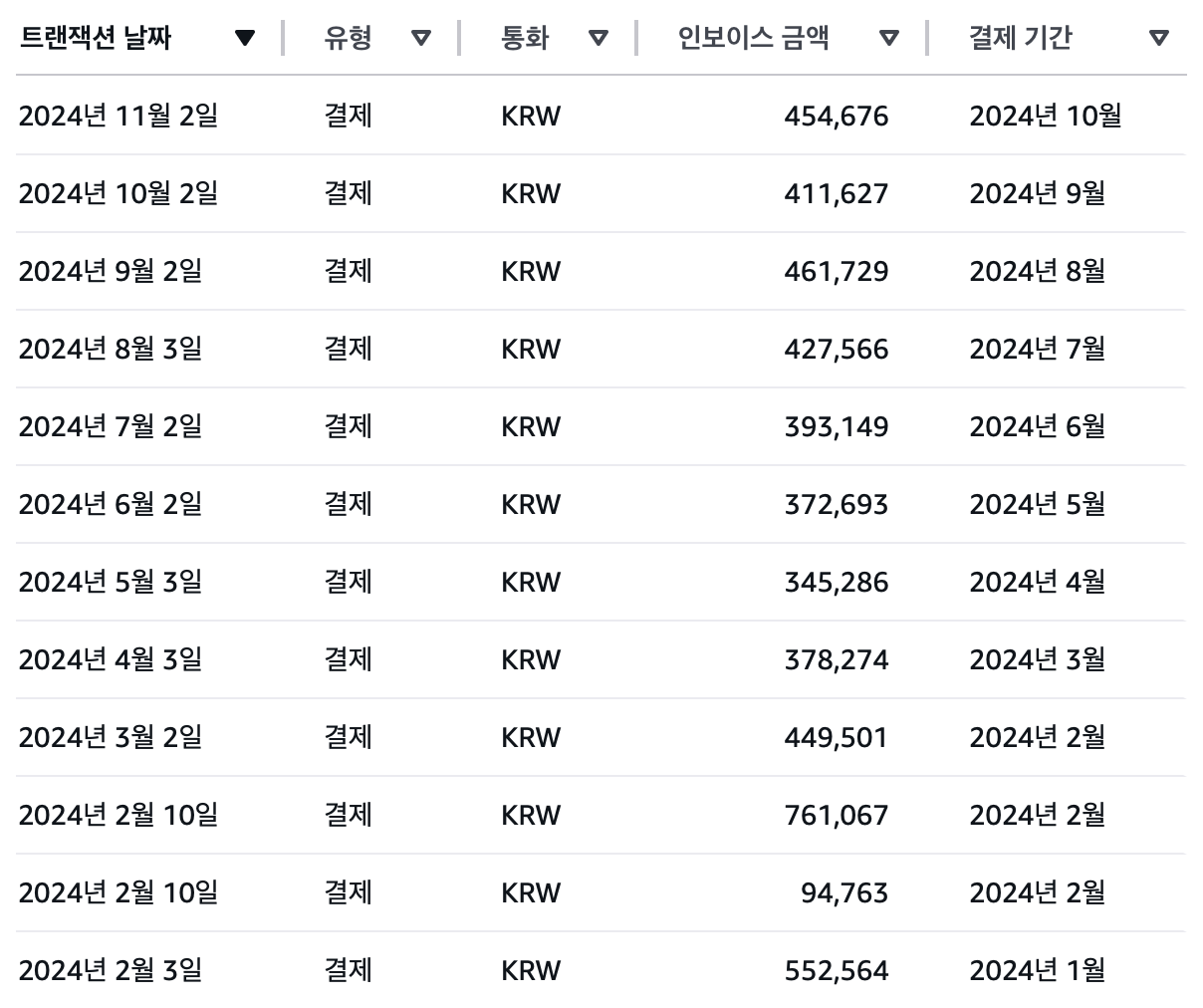Select the 인보이스 금액 column header text

tap(753, 39)
